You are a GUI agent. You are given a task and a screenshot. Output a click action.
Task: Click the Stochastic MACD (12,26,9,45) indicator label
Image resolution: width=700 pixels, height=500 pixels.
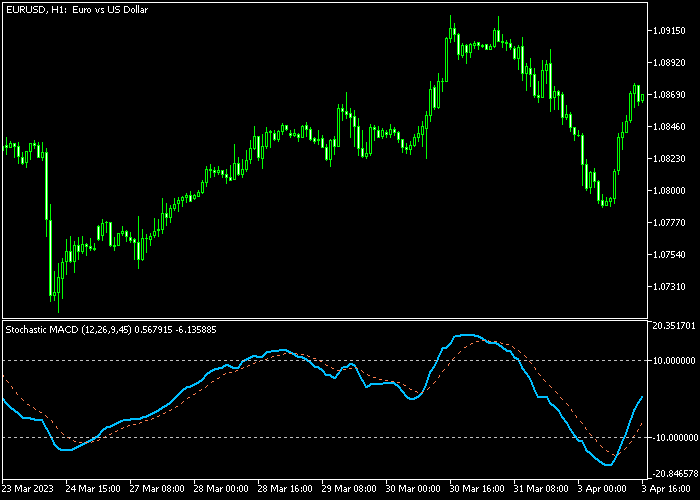click(68, 330)
